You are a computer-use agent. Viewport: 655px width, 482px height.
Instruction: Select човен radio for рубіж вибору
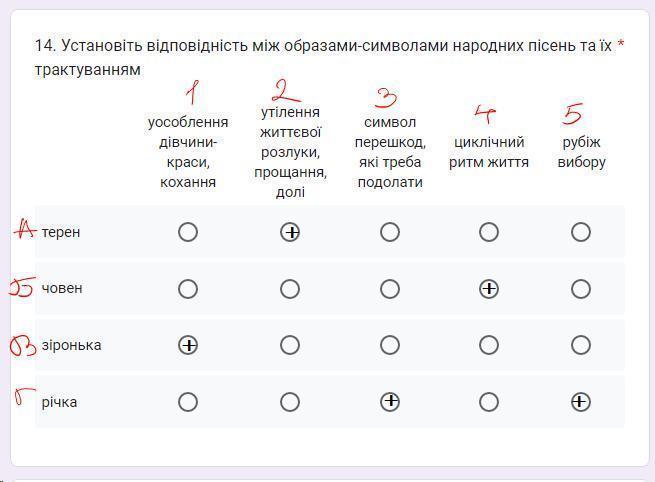click(x=581, y=289)
